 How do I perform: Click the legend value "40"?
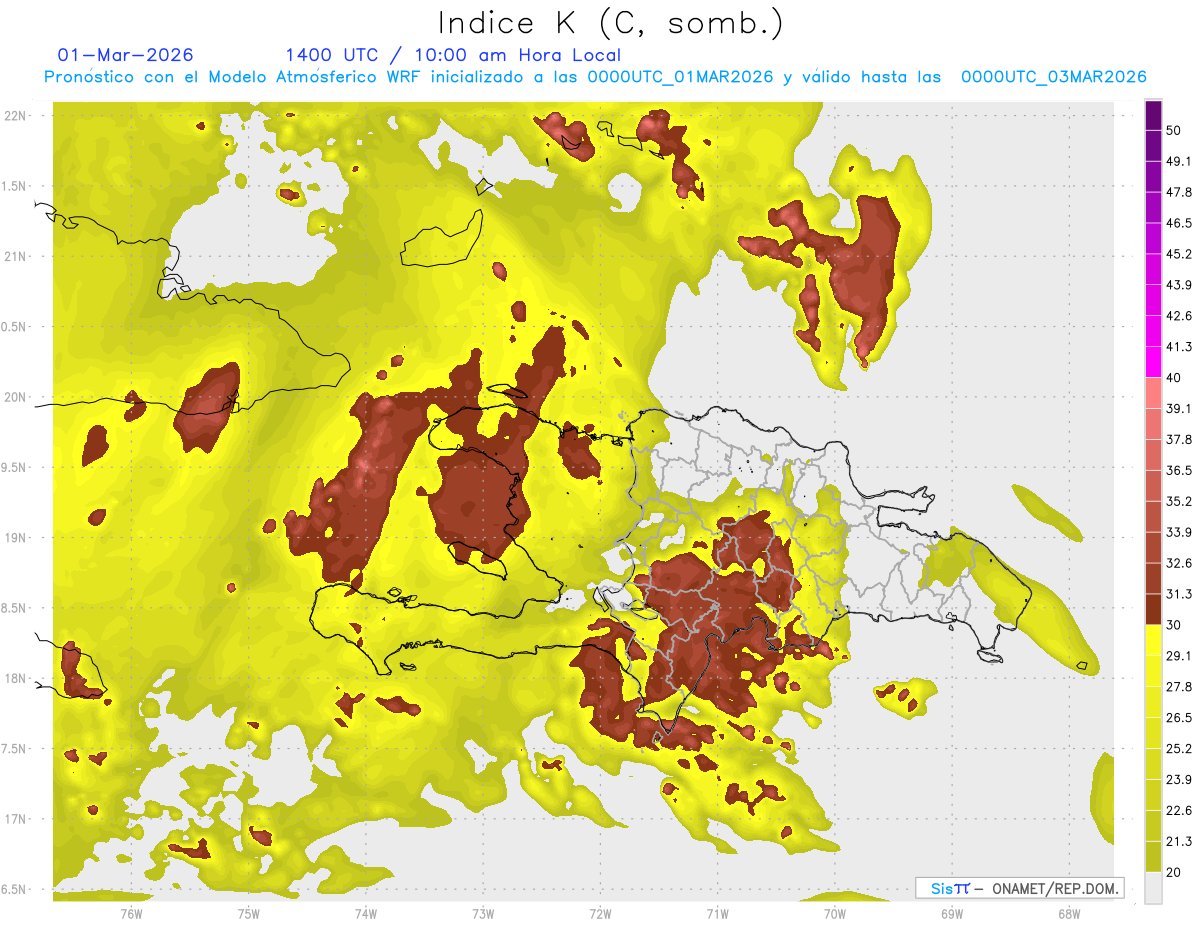pos(1174,378)
